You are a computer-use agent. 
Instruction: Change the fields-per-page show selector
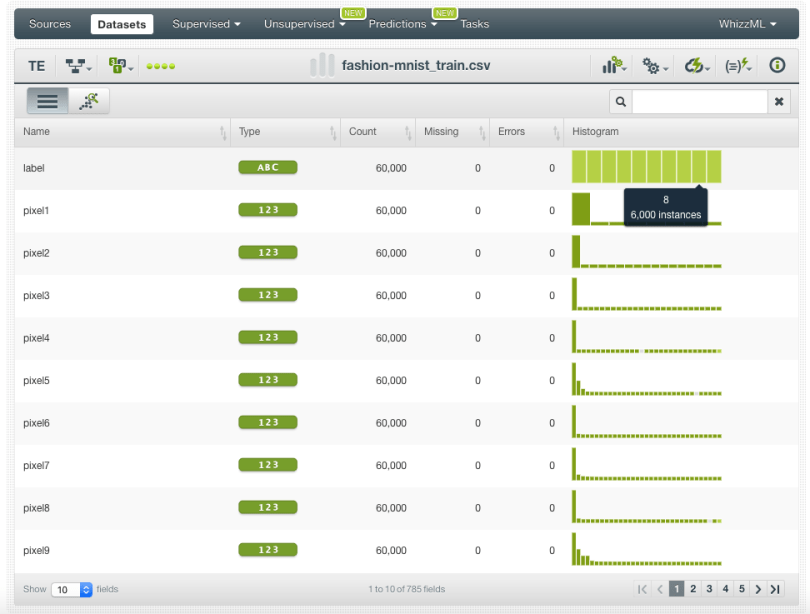coord(71,590)
